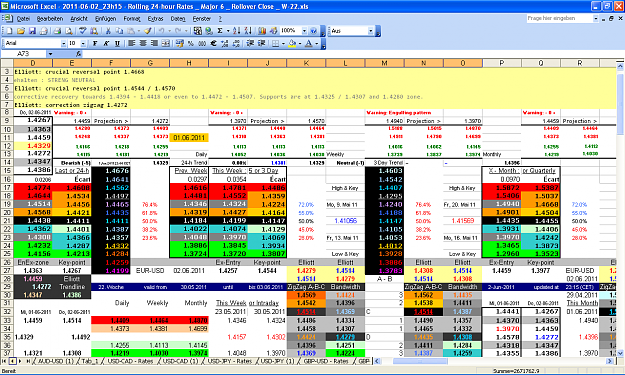
Task: Switch to USD-JPY - Rates sheet tab
Action: (x=230, y=361)
